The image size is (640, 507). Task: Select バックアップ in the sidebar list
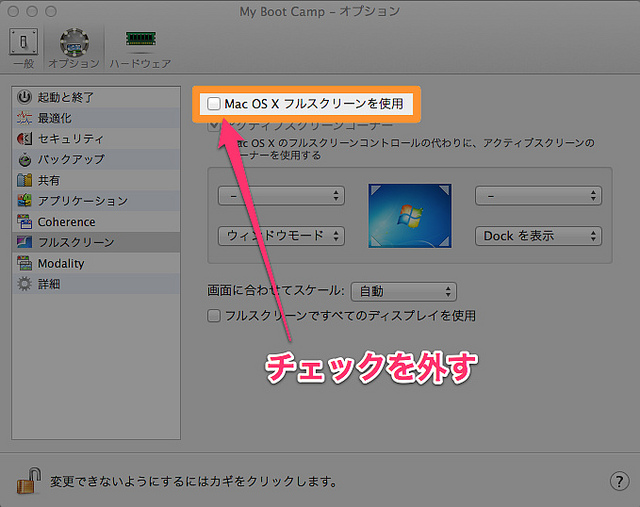coord(96,160)
